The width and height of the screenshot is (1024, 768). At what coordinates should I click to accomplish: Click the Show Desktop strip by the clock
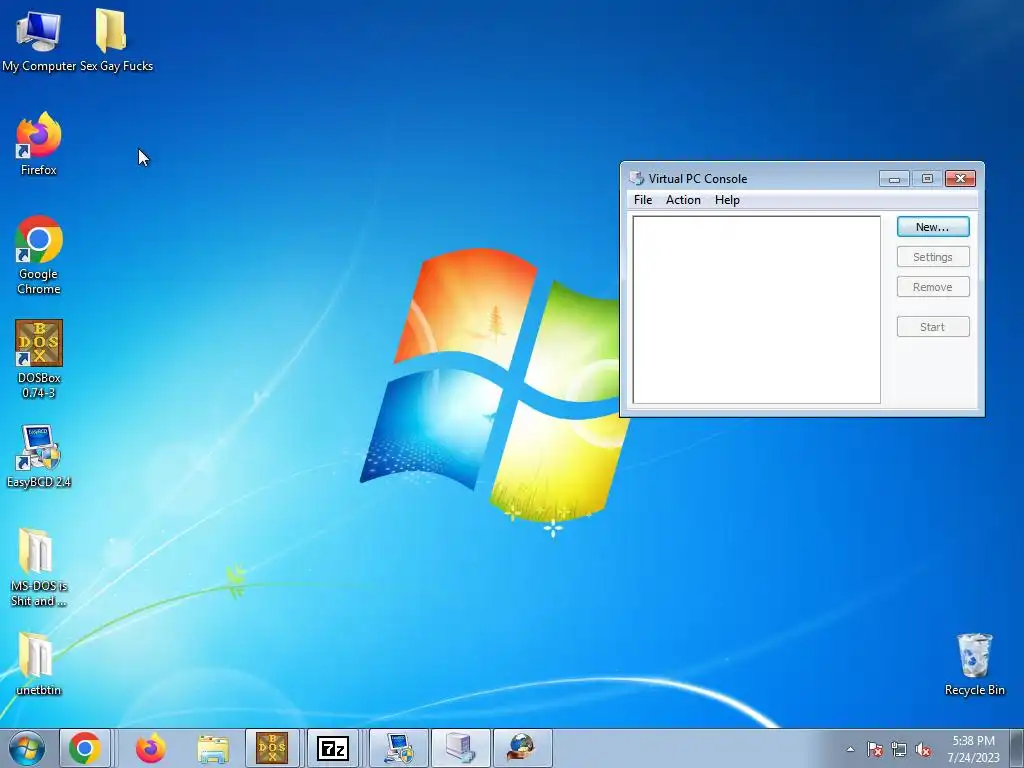(1017, 748)
